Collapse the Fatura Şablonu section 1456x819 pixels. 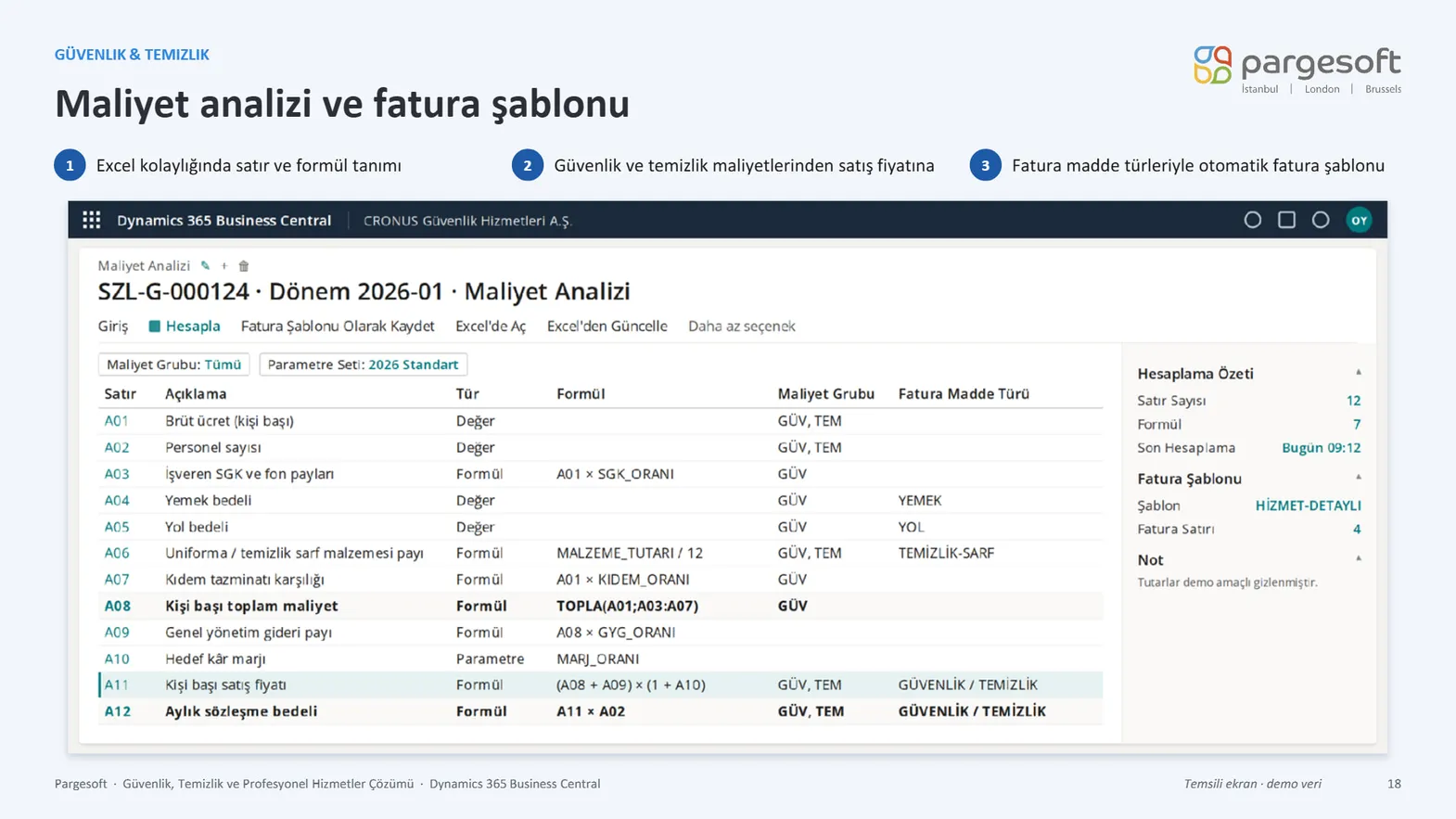pyautogui.click(x=1359, y=478)
